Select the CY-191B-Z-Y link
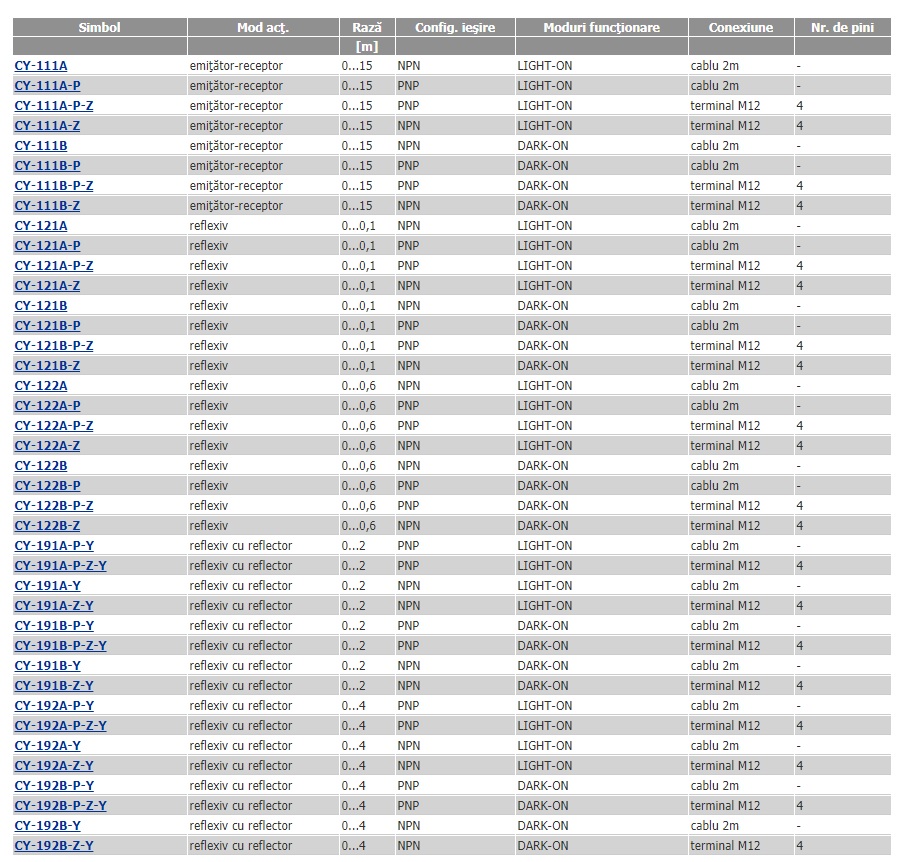 click(54, 685)
